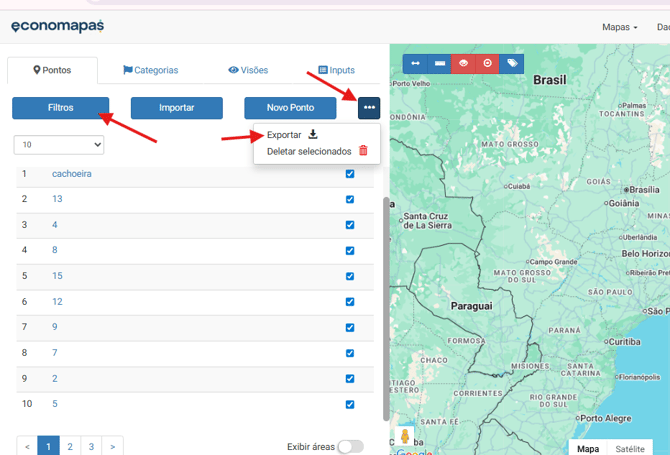Click the horizontal arrows icon in map toolbar
Screen dimensions: 670x455
click(415, 63)
